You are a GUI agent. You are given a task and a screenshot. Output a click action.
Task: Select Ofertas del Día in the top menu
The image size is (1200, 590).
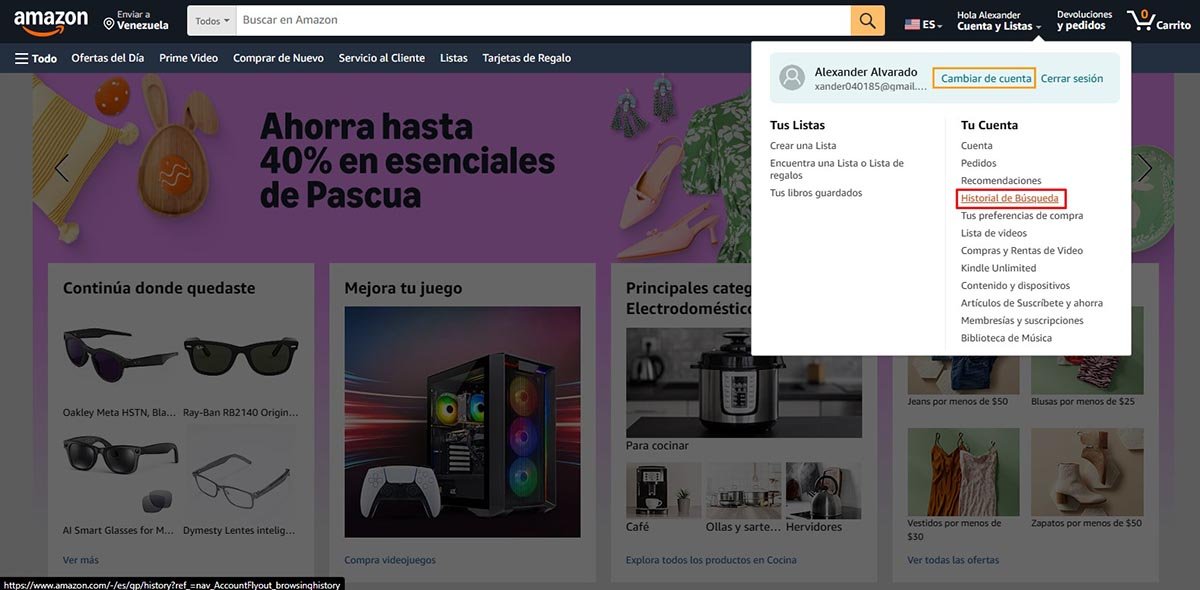(106, 58)
